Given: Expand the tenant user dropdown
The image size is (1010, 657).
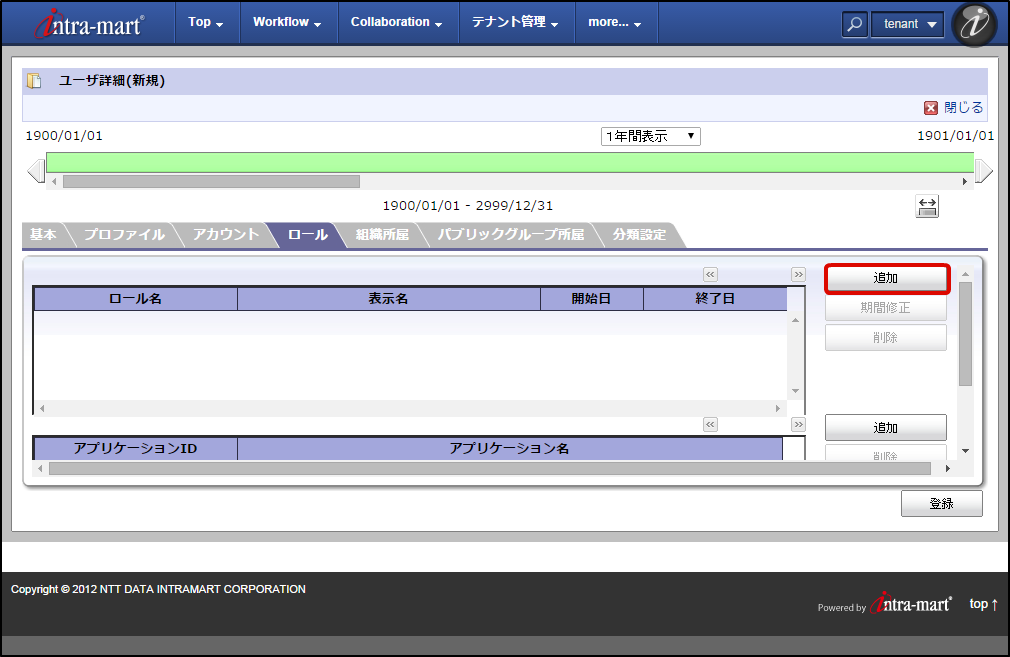Looking at the screenshot, I should pyautogui.click(x=907, y=25).
